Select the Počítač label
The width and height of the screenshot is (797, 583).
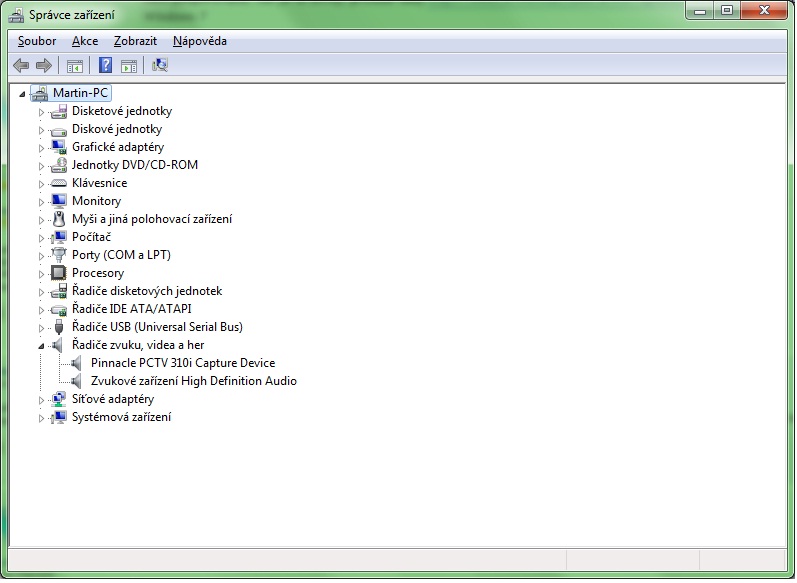coord(91,237)
